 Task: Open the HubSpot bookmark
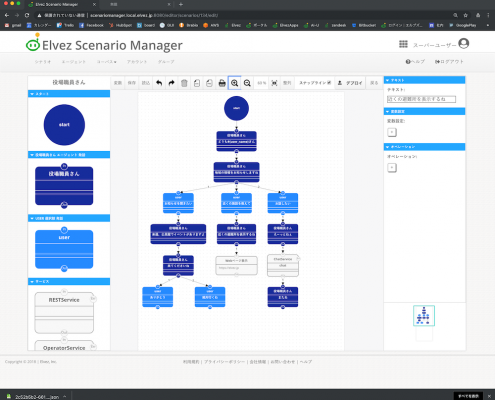(120, 25)
